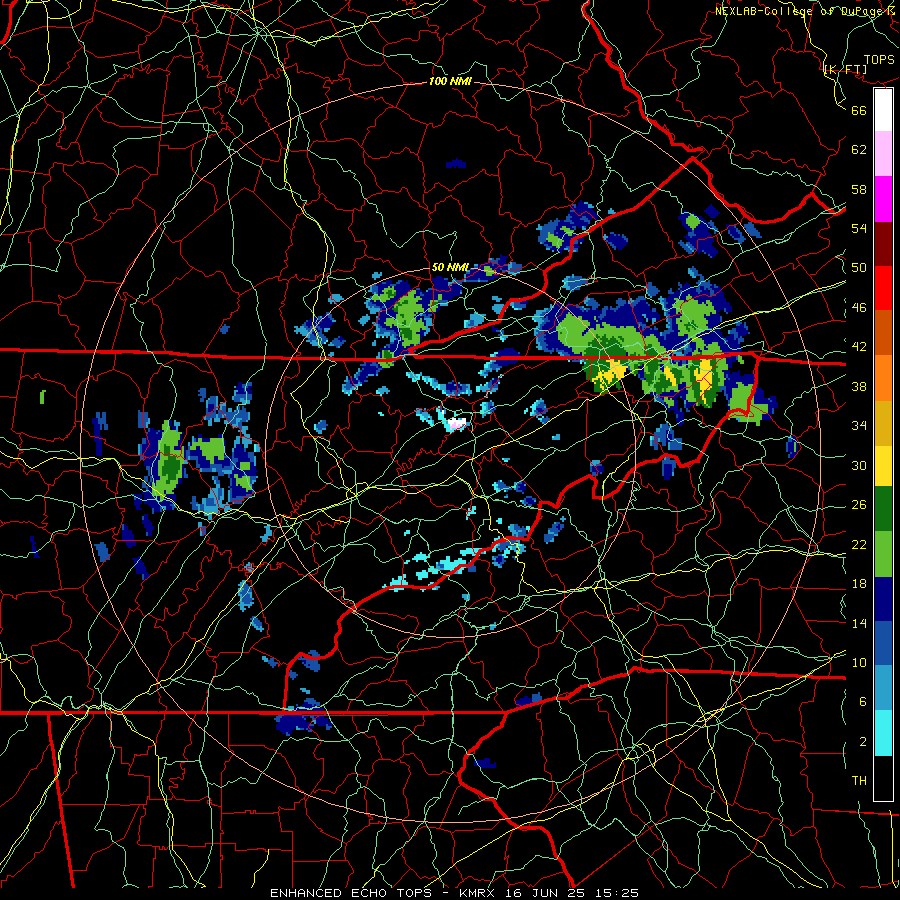Click the NEXLAB-College of DuPage credit
The image size is (900, 900).
(804, 11)
